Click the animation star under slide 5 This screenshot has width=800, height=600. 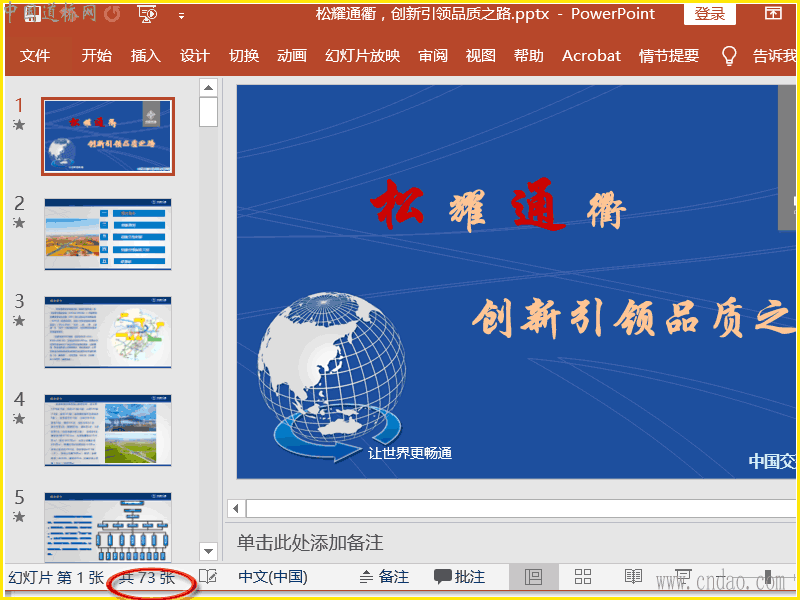click(x=19, y=516)
